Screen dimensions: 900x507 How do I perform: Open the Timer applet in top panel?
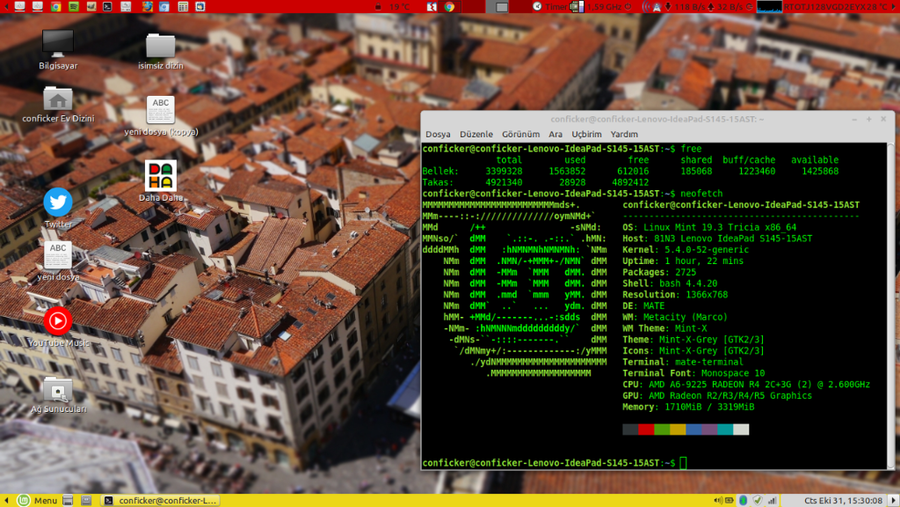coord(549,7)
